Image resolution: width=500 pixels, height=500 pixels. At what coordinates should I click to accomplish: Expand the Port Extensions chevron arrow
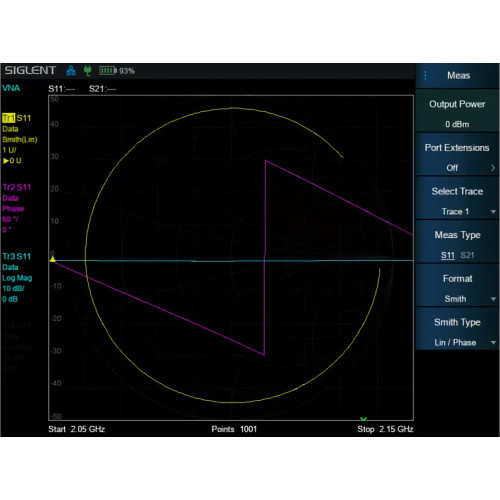click(x=493, y=168)
